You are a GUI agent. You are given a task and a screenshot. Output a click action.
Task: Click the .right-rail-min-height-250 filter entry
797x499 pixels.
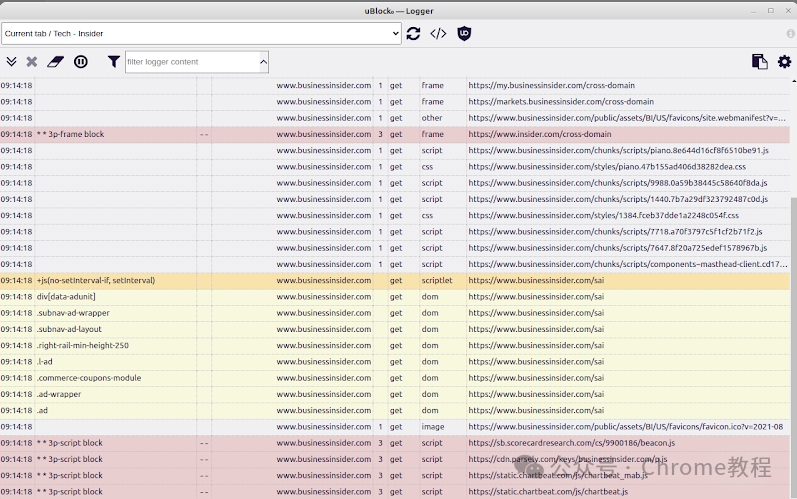point(83,346)
